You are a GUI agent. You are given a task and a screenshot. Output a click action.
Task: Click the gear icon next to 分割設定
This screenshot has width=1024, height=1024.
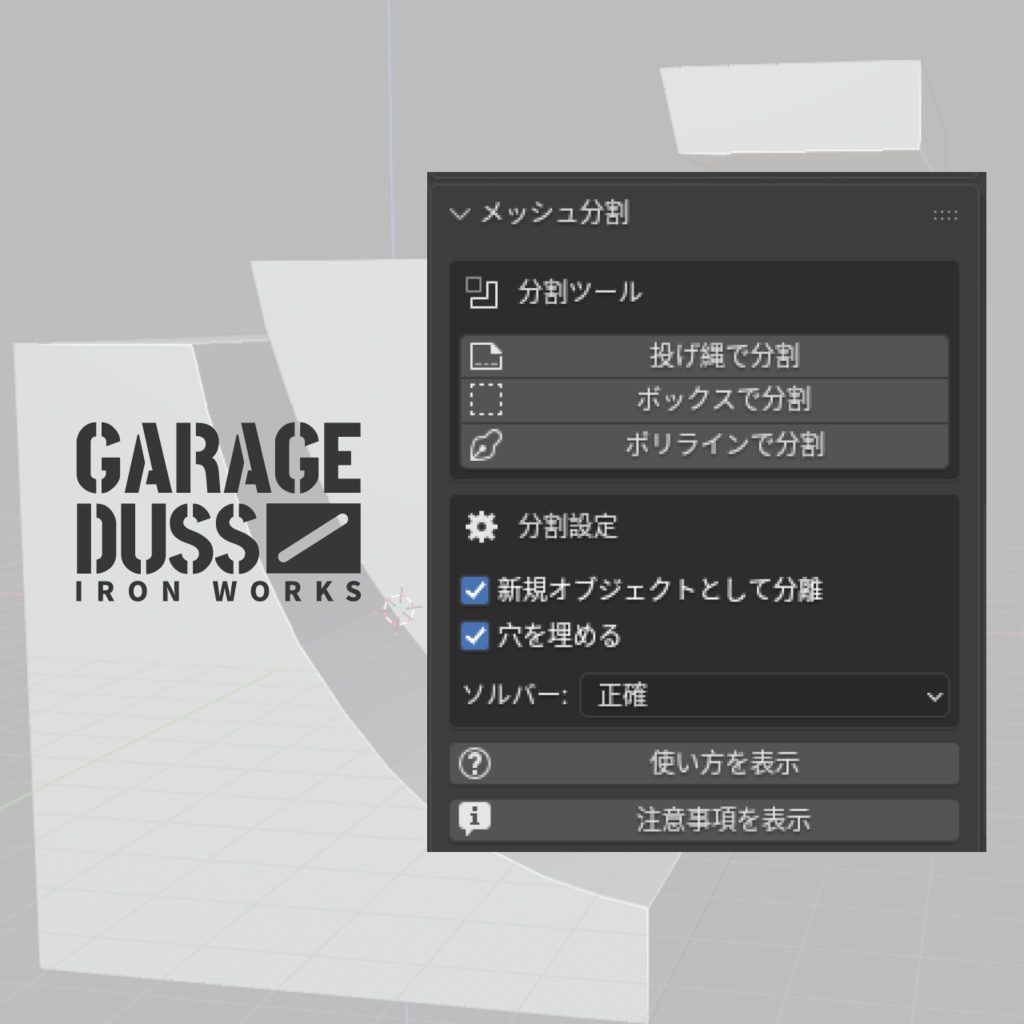480,527
